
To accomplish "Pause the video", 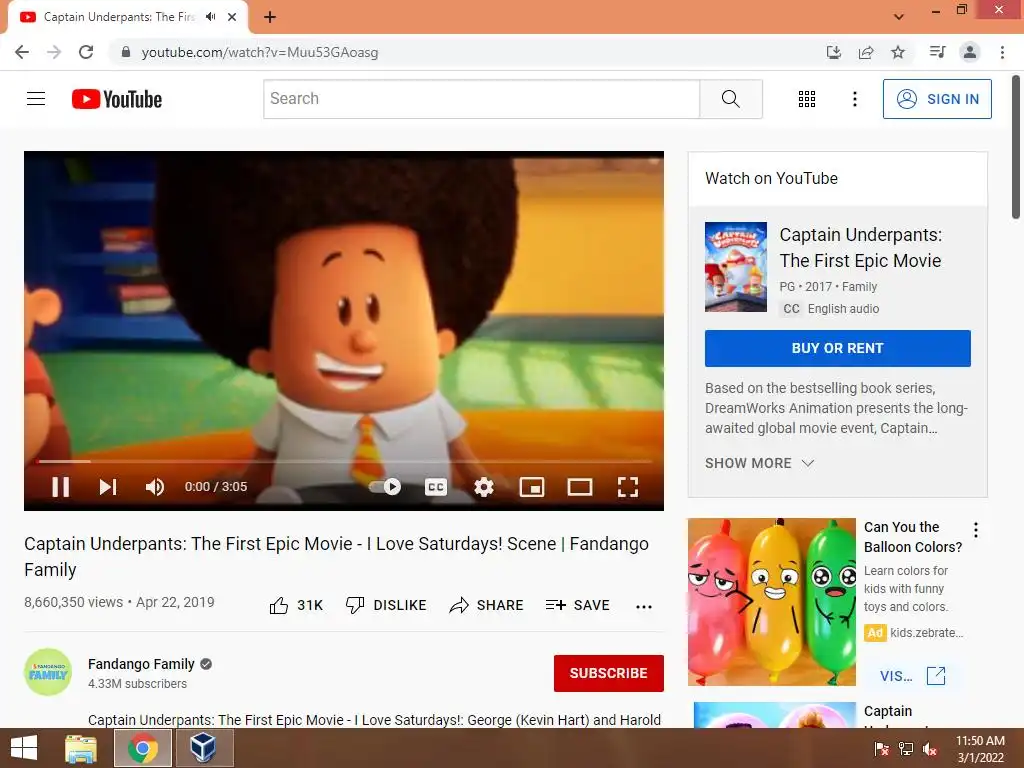I will click(x=60, y=487).
